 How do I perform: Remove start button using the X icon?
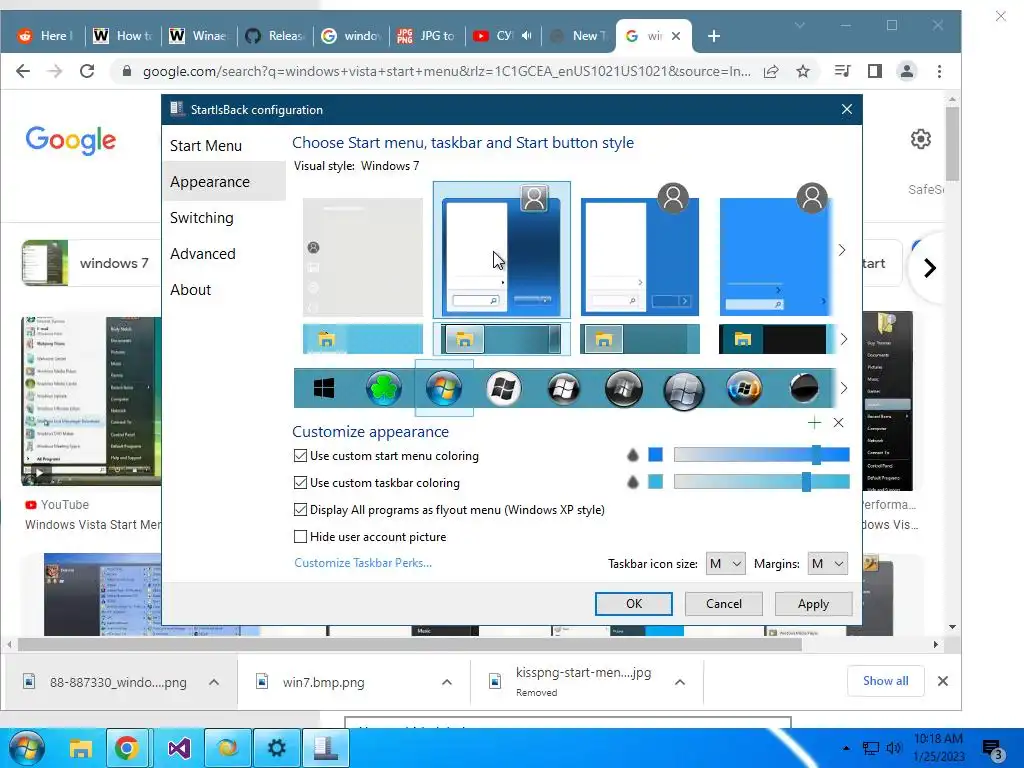[839, 423]
